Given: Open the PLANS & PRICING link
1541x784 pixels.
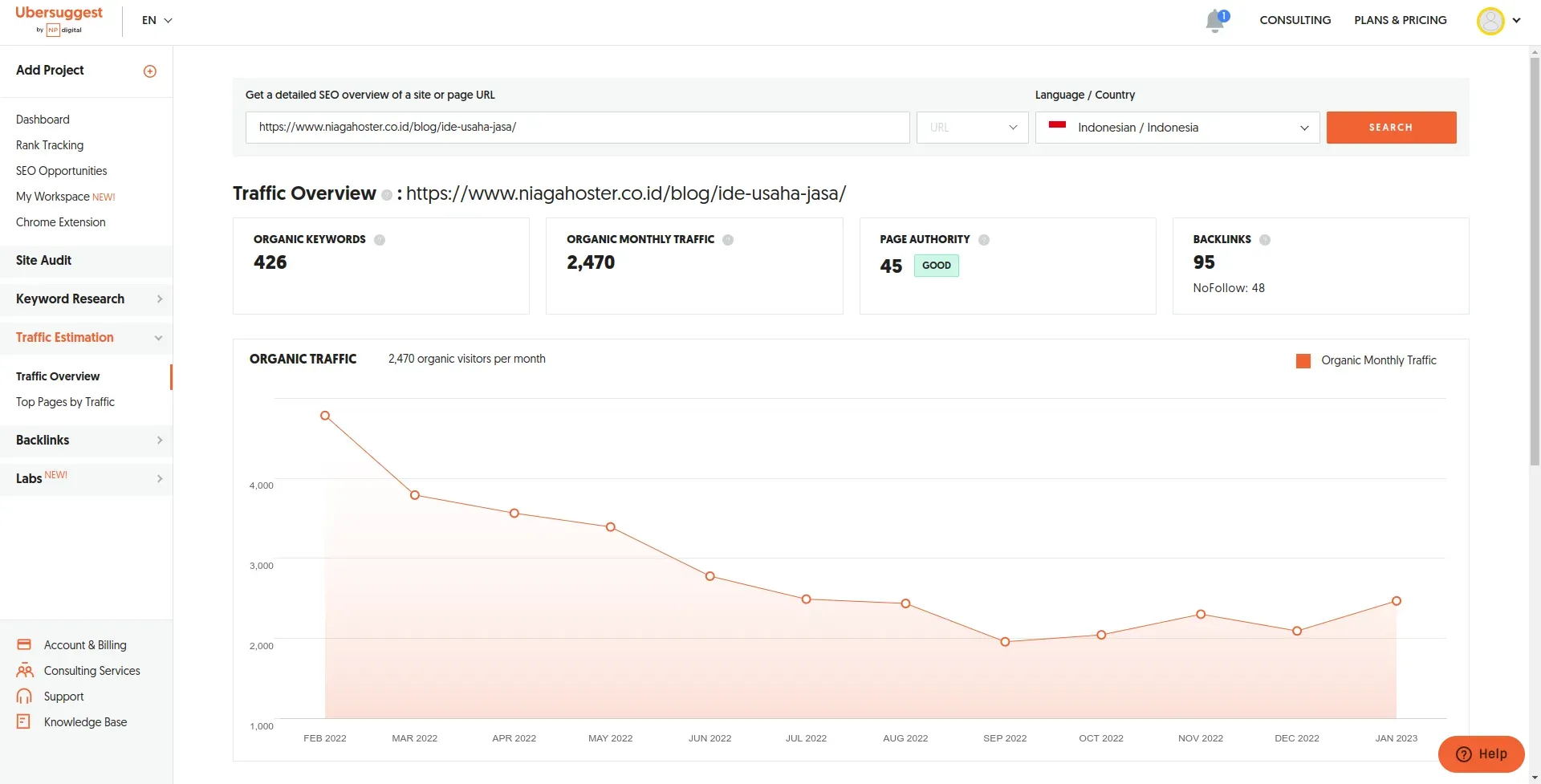Looking at the screenshot, I should point(1401,20).
